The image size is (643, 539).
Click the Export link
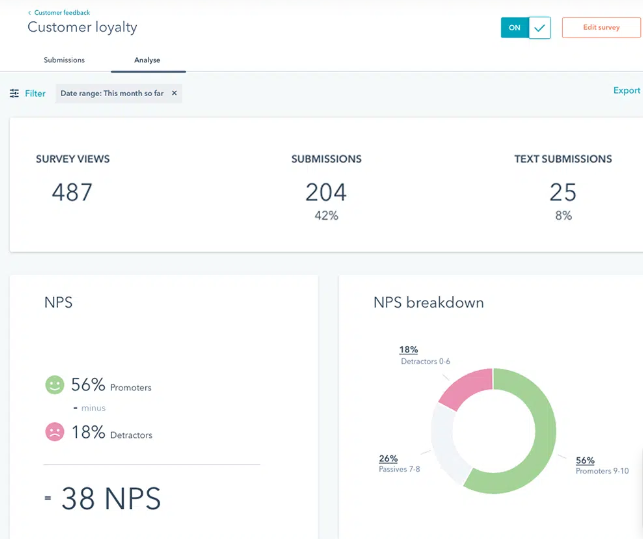626,91
